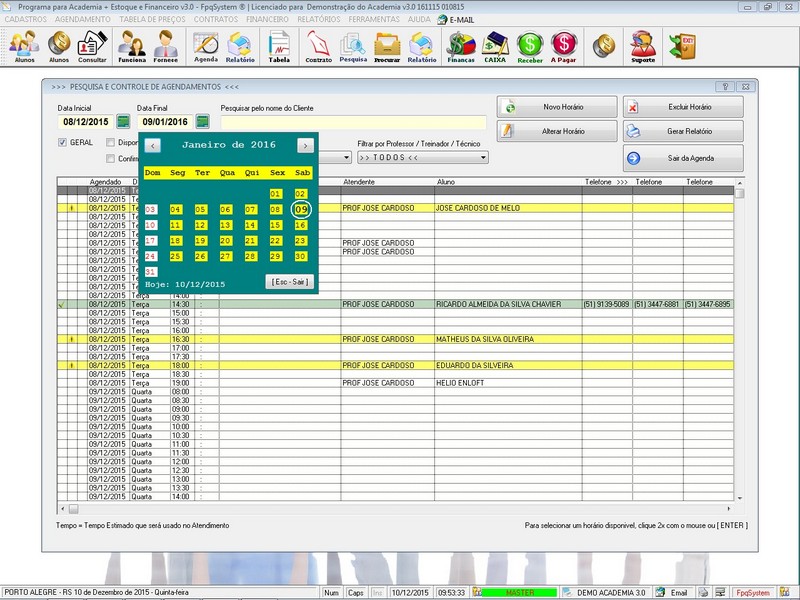This screenshot has width=800, height=600.
Task: Click the red A Pagar dollar icon
Action: pos(563,46)
